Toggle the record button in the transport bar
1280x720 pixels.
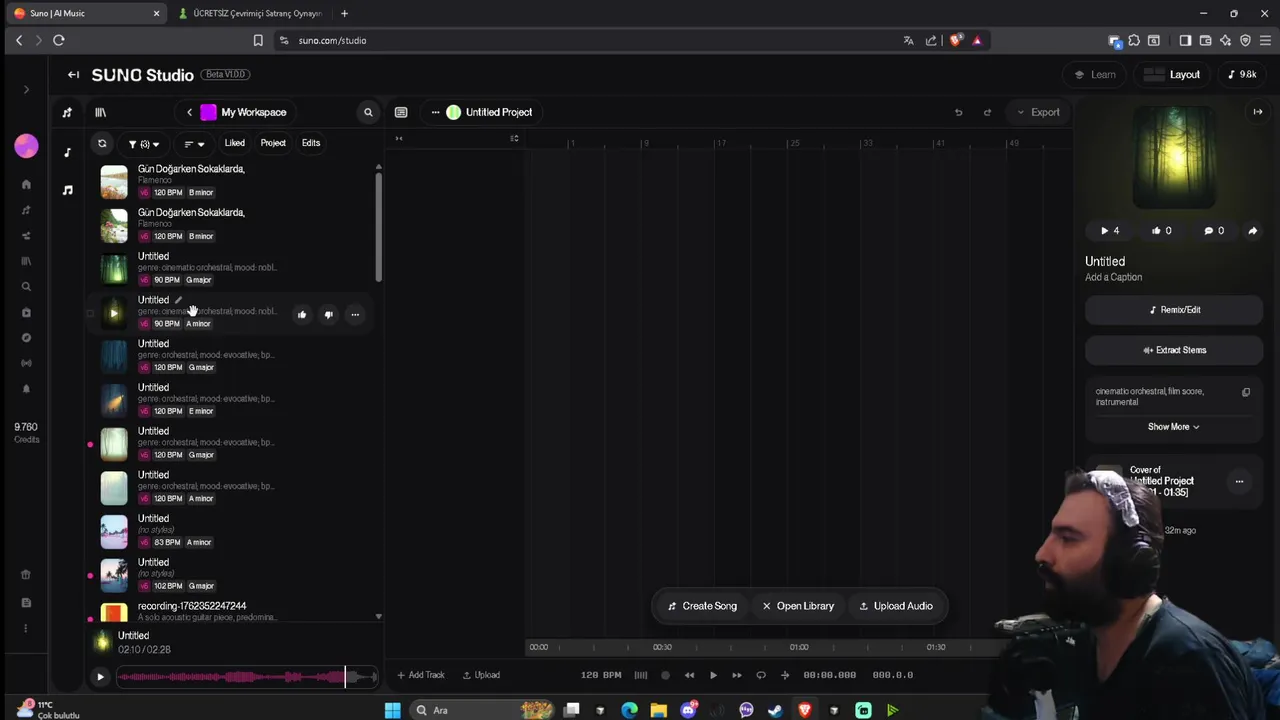665,676
